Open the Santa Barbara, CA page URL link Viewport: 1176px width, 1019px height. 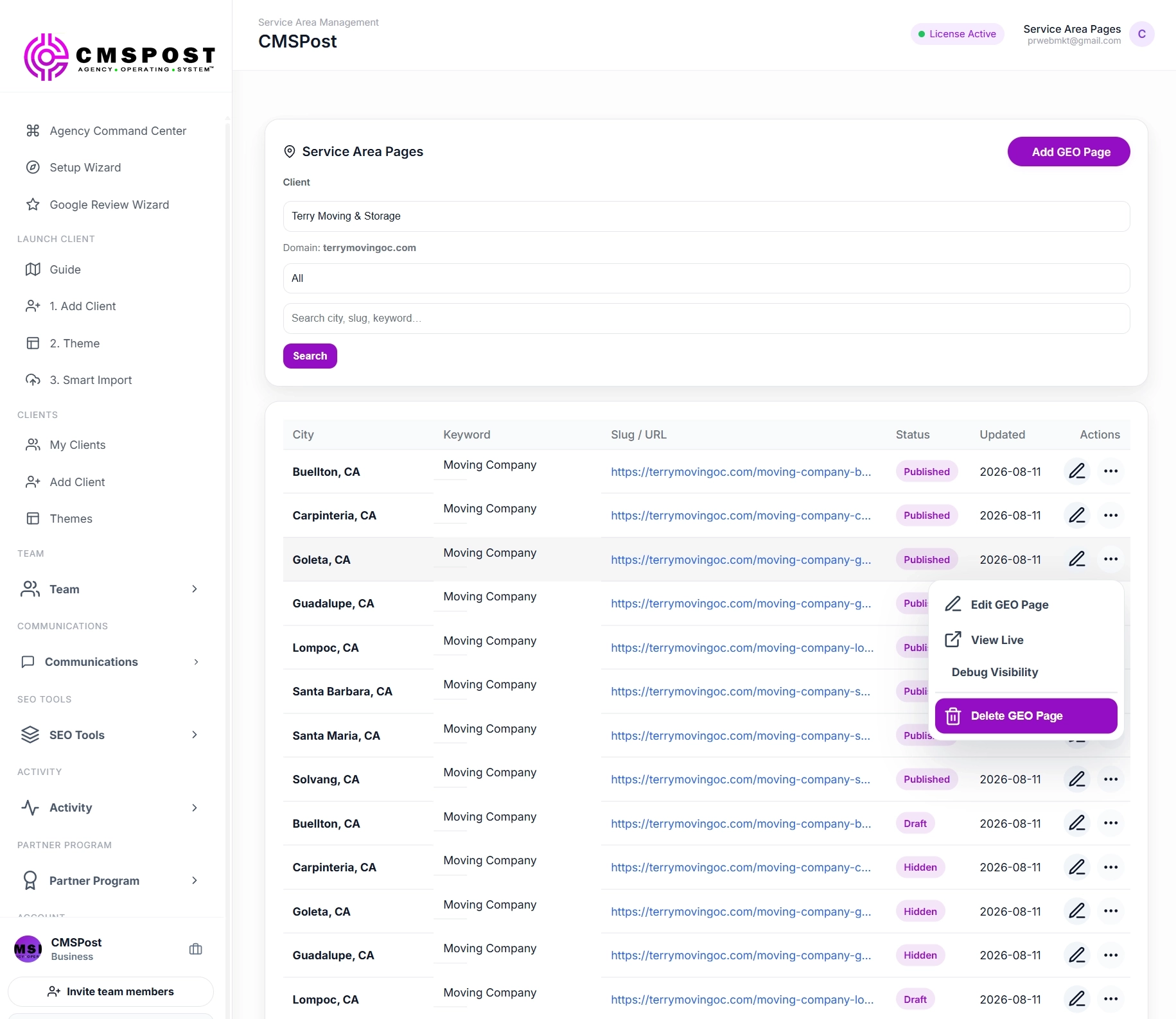pos(741,692)
